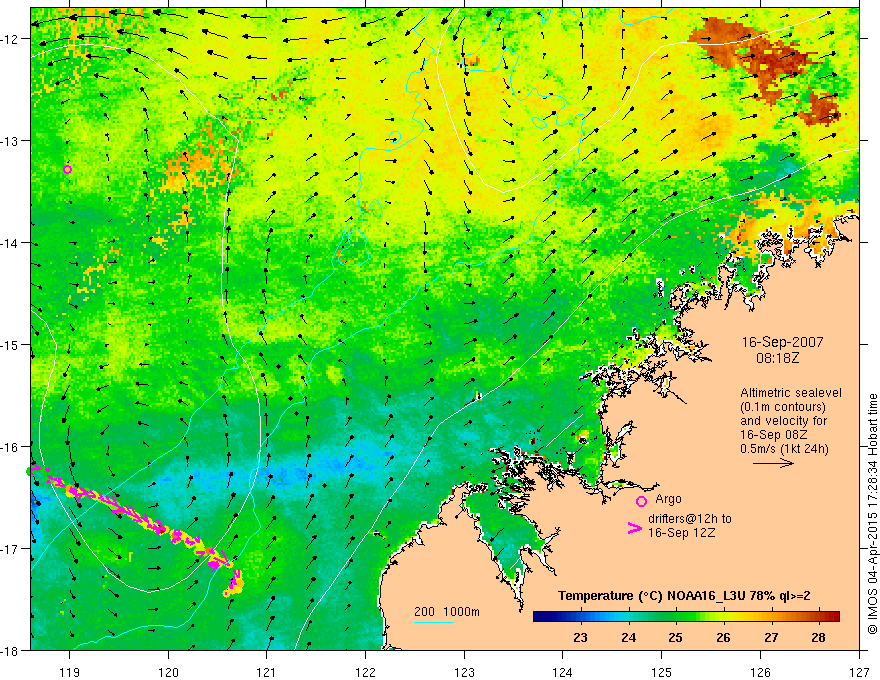Click the '25' color bar tick label

pos(675,637)
